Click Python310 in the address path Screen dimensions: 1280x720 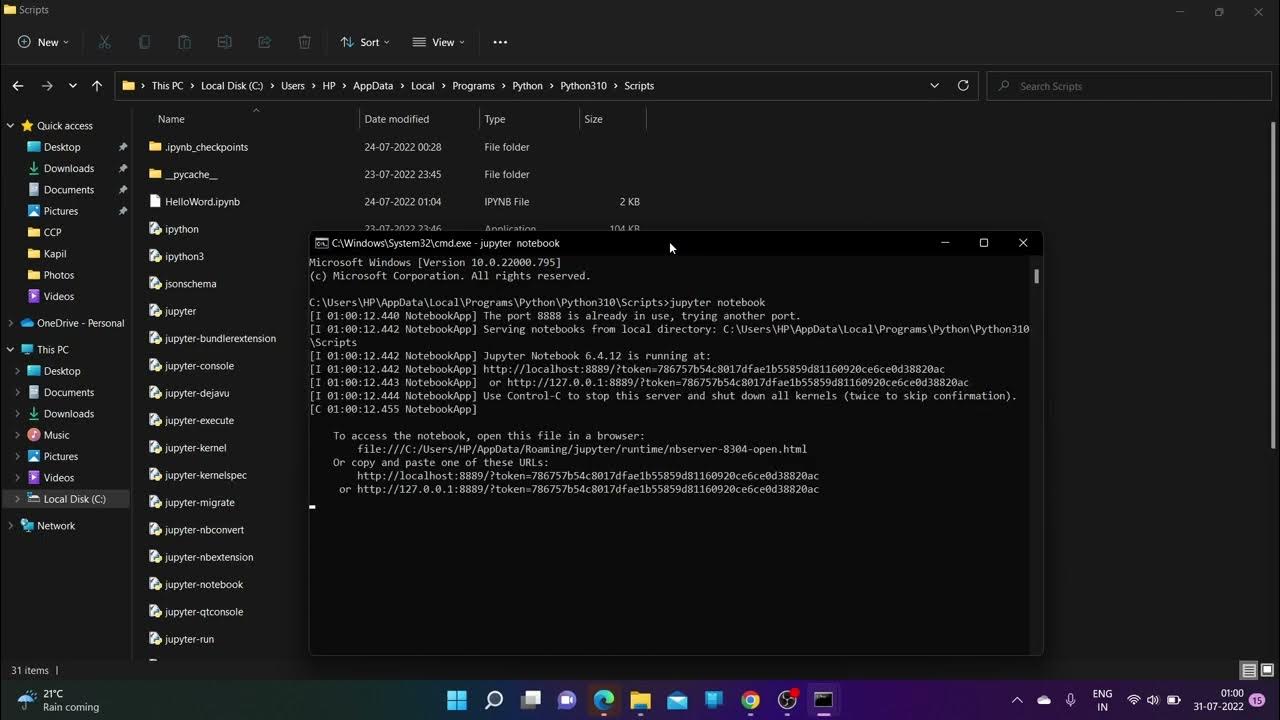(x=583, y=86)
